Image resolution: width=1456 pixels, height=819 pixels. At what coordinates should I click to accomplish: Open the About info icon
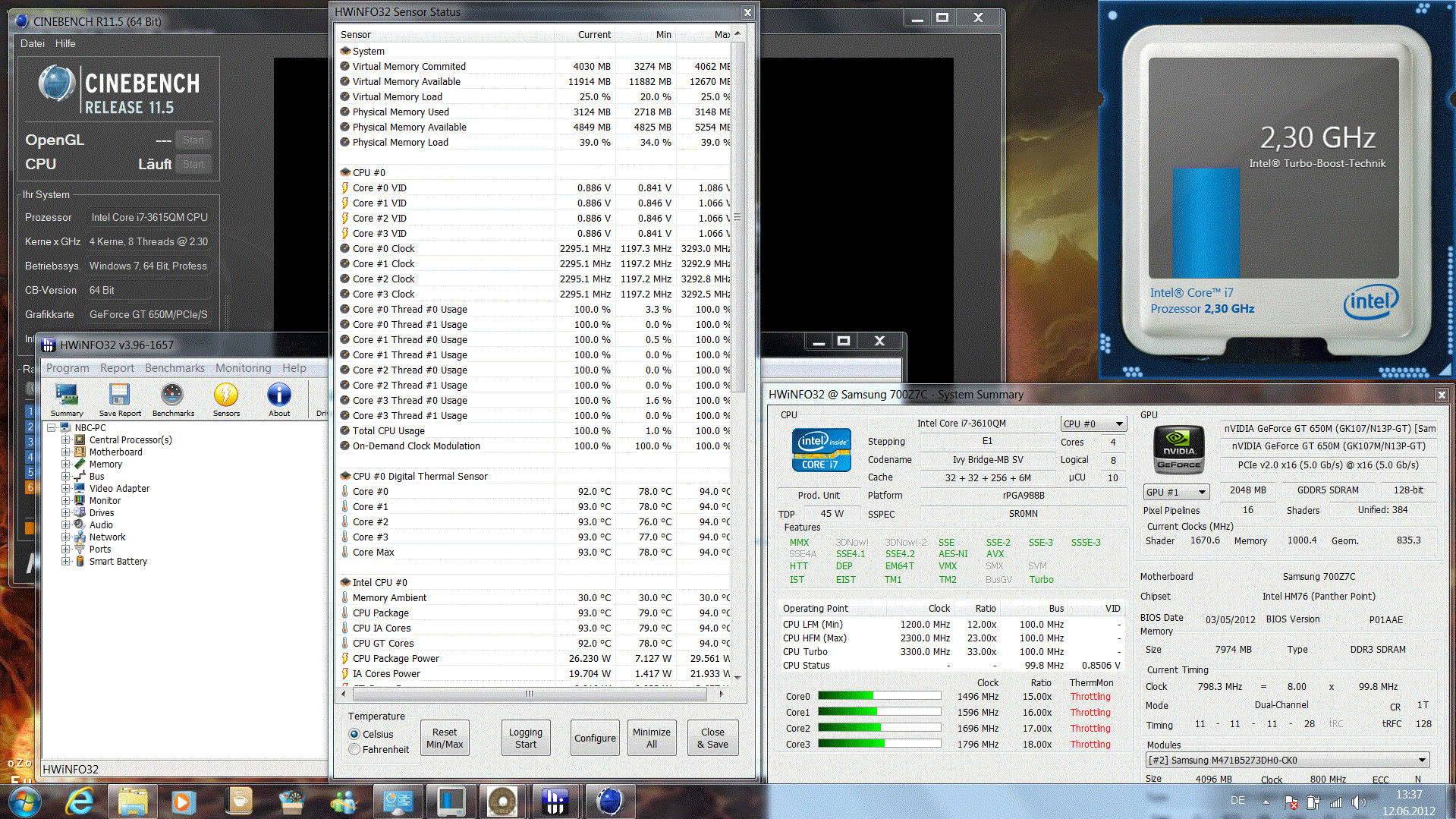click(279, 399)
